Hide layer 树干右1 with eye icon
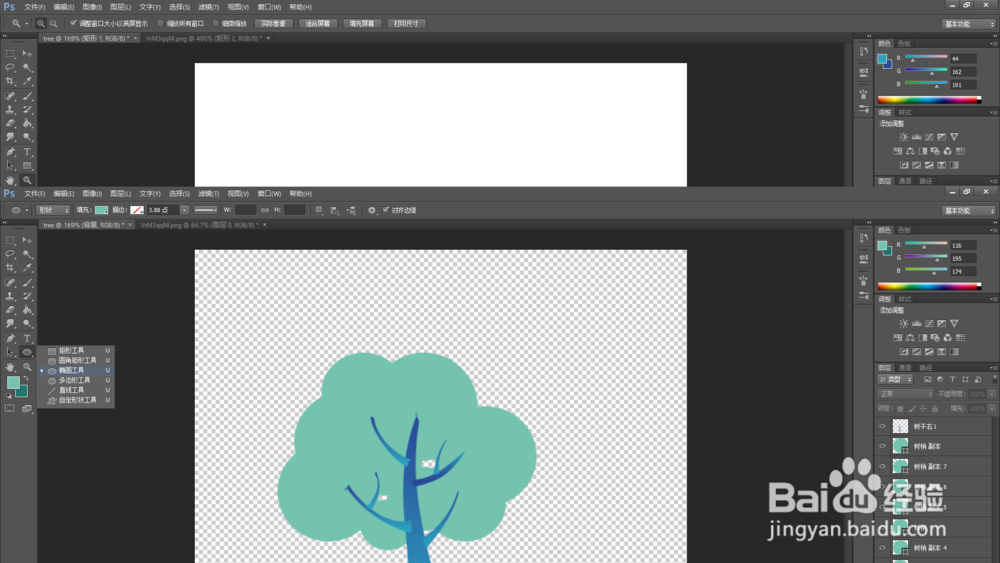The height and width of the screenshot is (563, 1000). pyautogui.click(x=883, y=426)
